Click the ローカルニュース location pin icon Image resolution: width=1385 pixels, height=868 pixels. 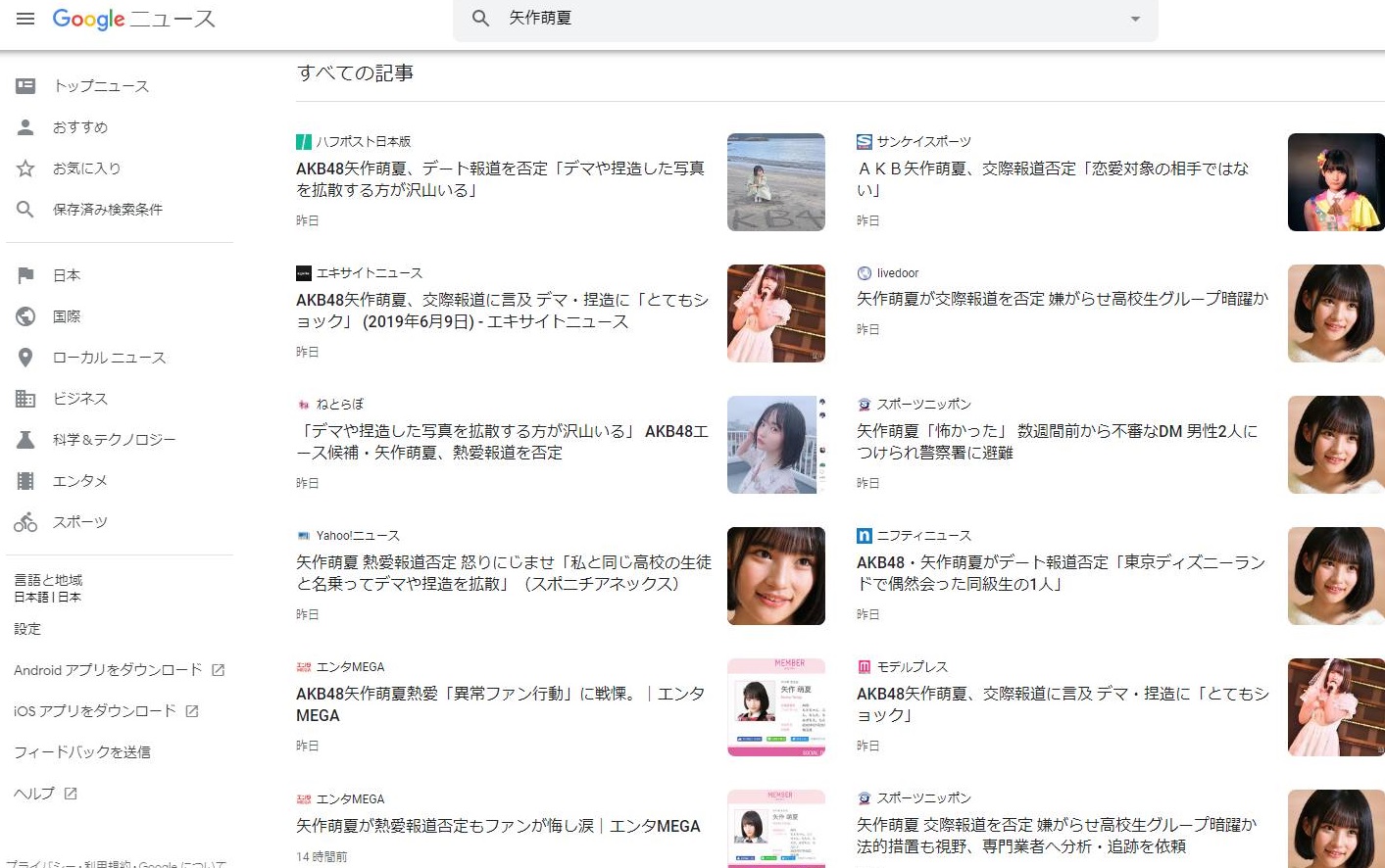[x=25, y=358]
